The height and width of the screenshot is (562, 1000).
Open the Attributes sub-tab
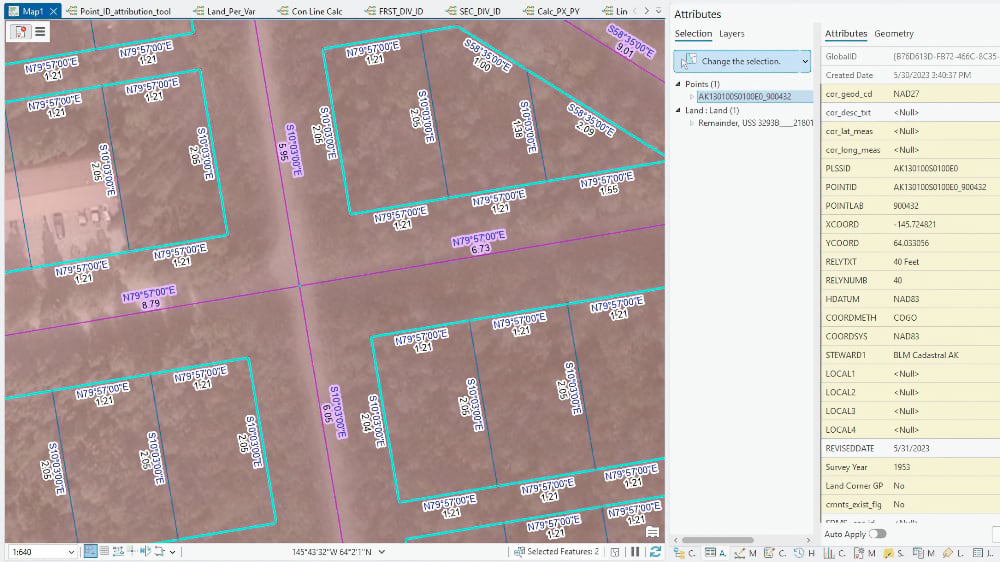[846, 34]
